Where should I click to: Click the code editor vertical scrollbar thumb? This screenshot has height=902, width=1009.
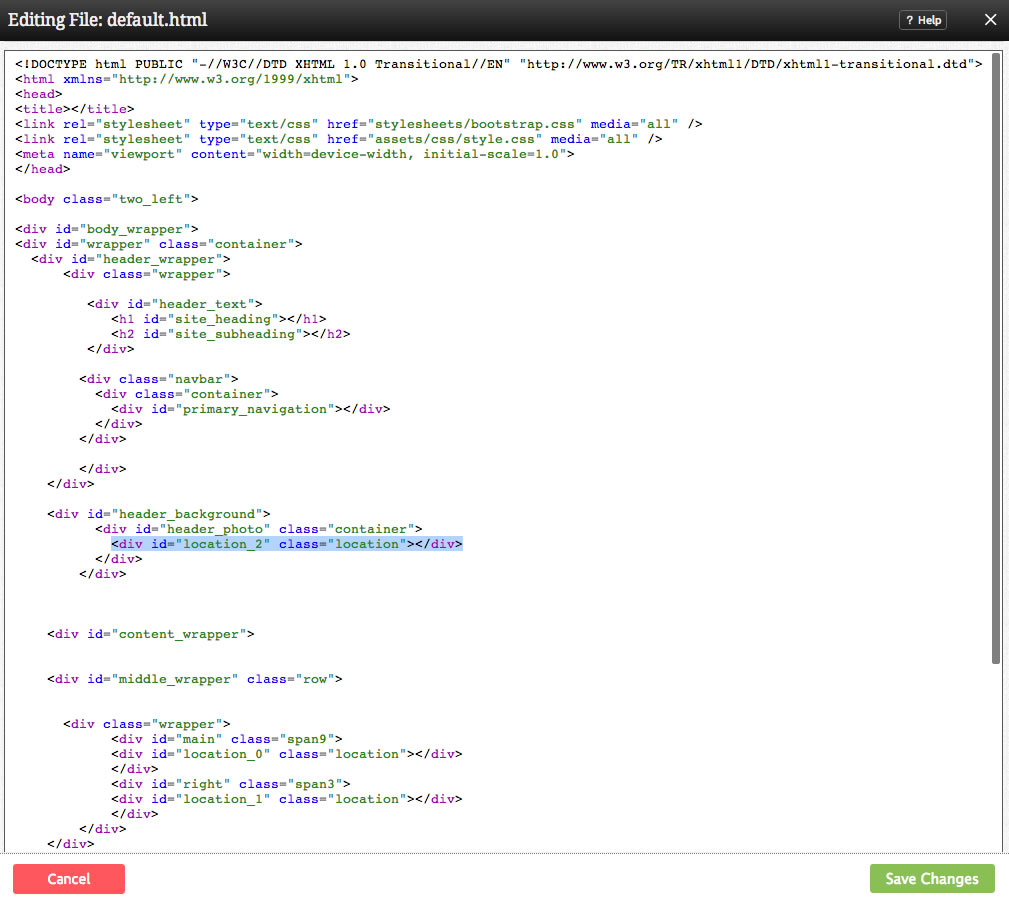tap(996, 358)
